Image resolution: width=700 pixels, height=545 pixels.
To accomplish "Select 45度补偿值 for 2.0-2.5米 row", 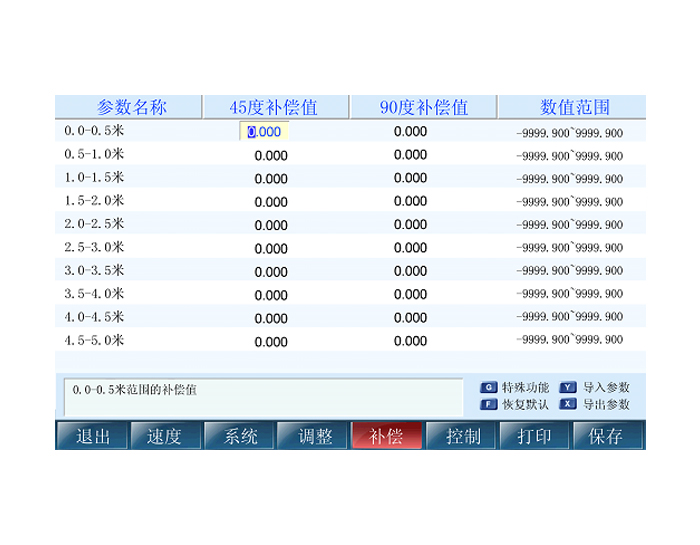I will click(x=271, y=225).
